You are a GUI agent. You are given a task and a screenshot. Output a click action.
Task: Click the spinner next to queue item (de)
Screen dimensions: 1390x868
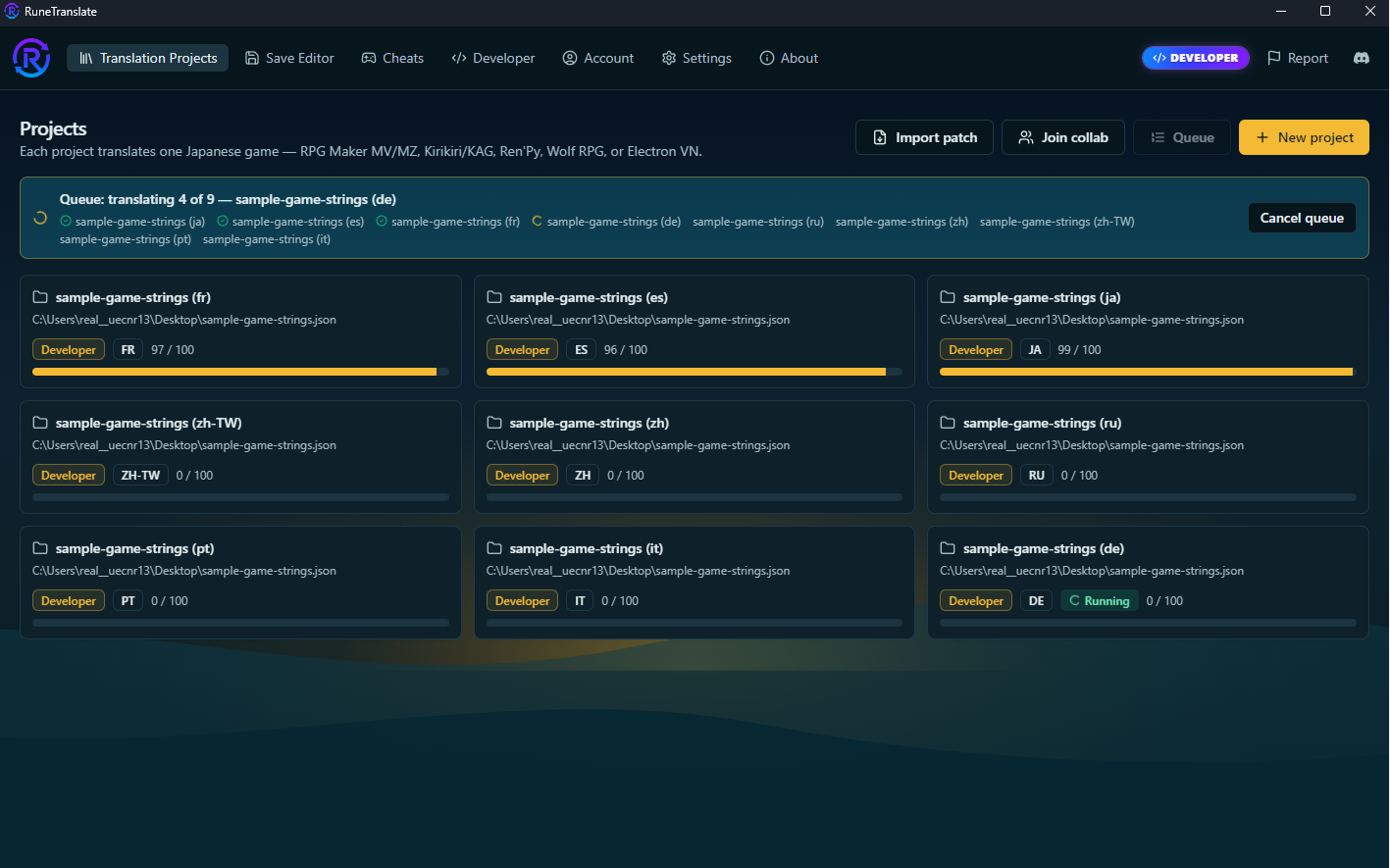pos(538,222)
